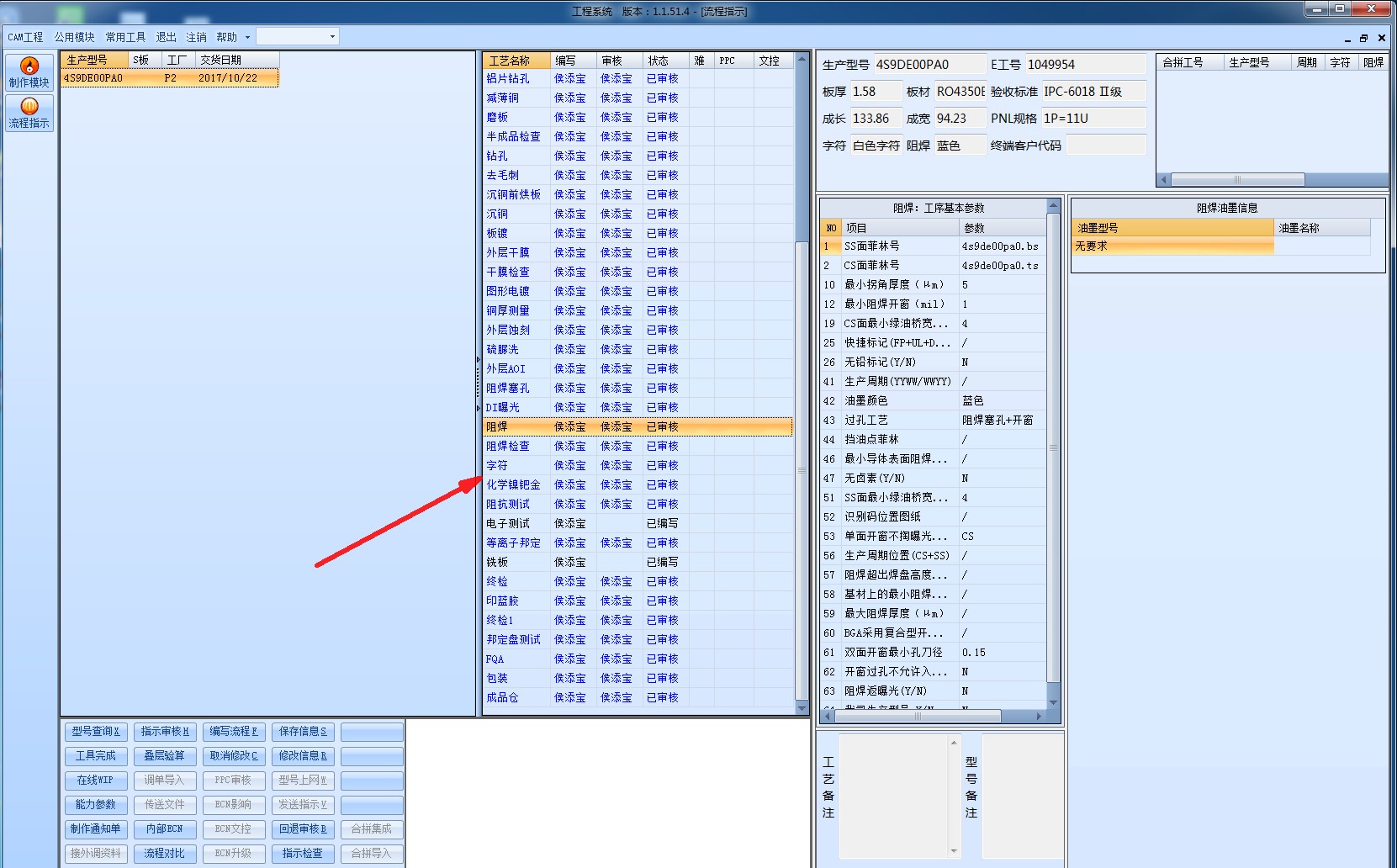Image resolution: width=1397 pixels, height=868 pixels.
Task: Click the 回退审核B button
Action: (x=303, y=829)
